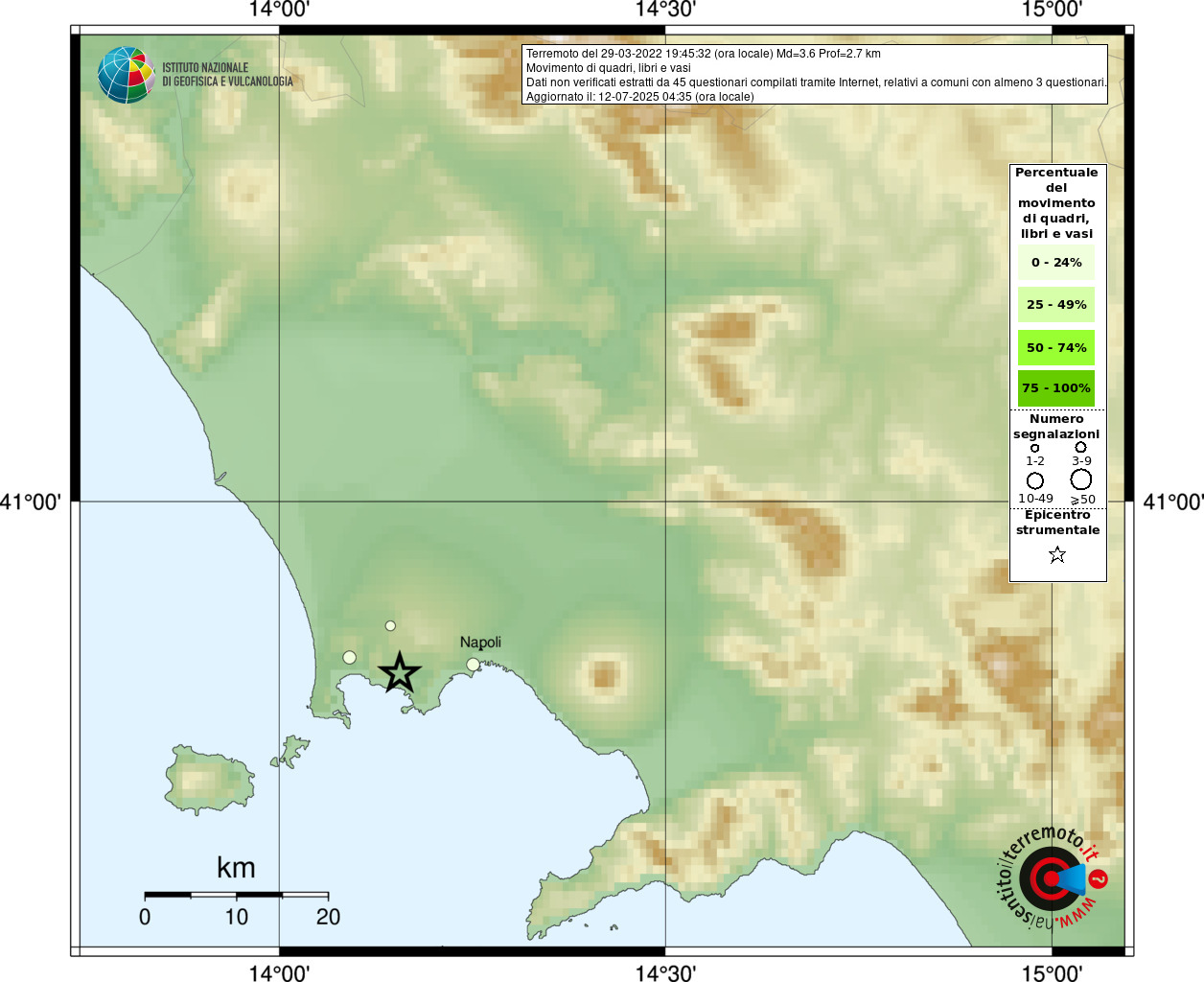The height and width of the screenshot is (982, 1204).
Task: Click the legend's epicentro strumentale star
Action: click(1057, 554)
